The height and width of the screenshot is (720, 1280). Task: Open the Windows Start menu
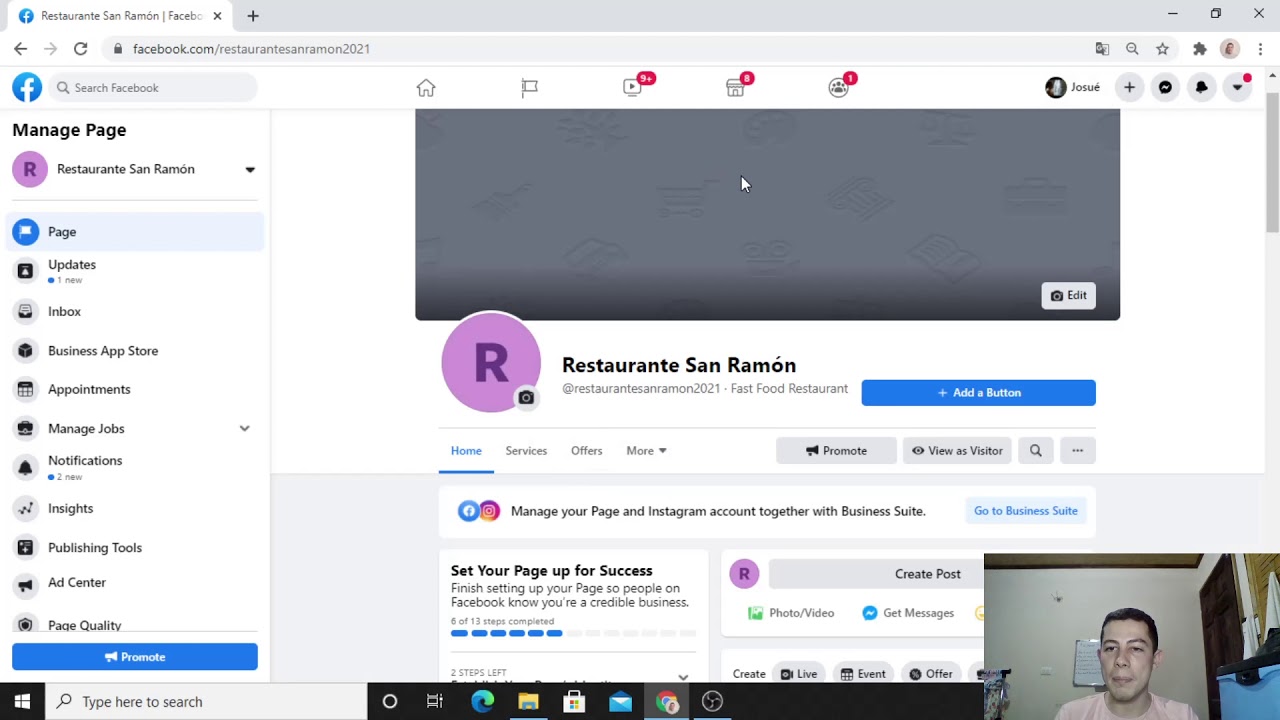tap(22, 702)
